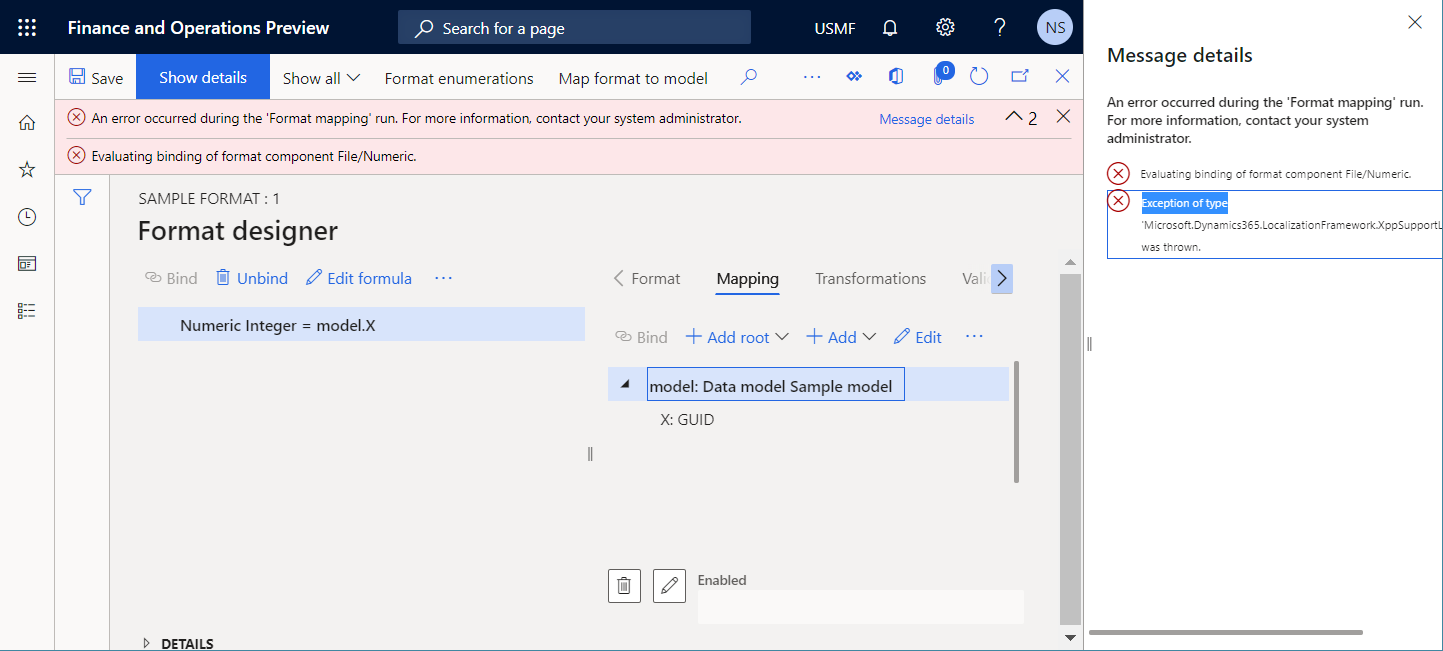Open the Office app launcher
Image resolution: width=1443 pixels, height=651 pixels.
[27, 27]
